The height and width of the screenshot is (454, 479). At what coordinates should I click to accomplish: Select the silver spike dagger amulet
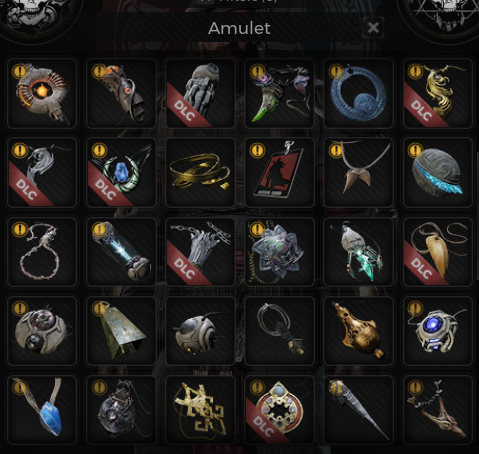pos(358,410)
